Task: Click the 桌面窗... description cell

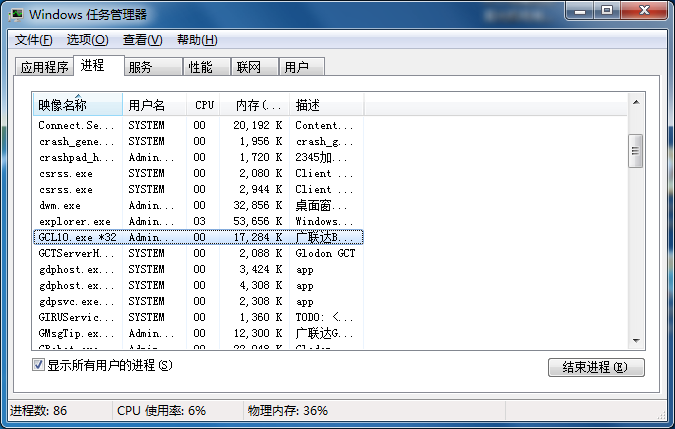Action: [x=321, y=205]
